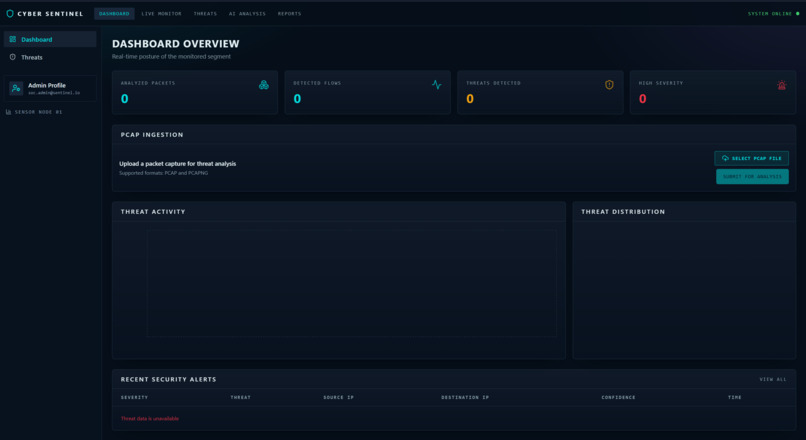Screen dimensions: 806x440
Task: Select Threats in the sidebar
Action: click(50, 57)
